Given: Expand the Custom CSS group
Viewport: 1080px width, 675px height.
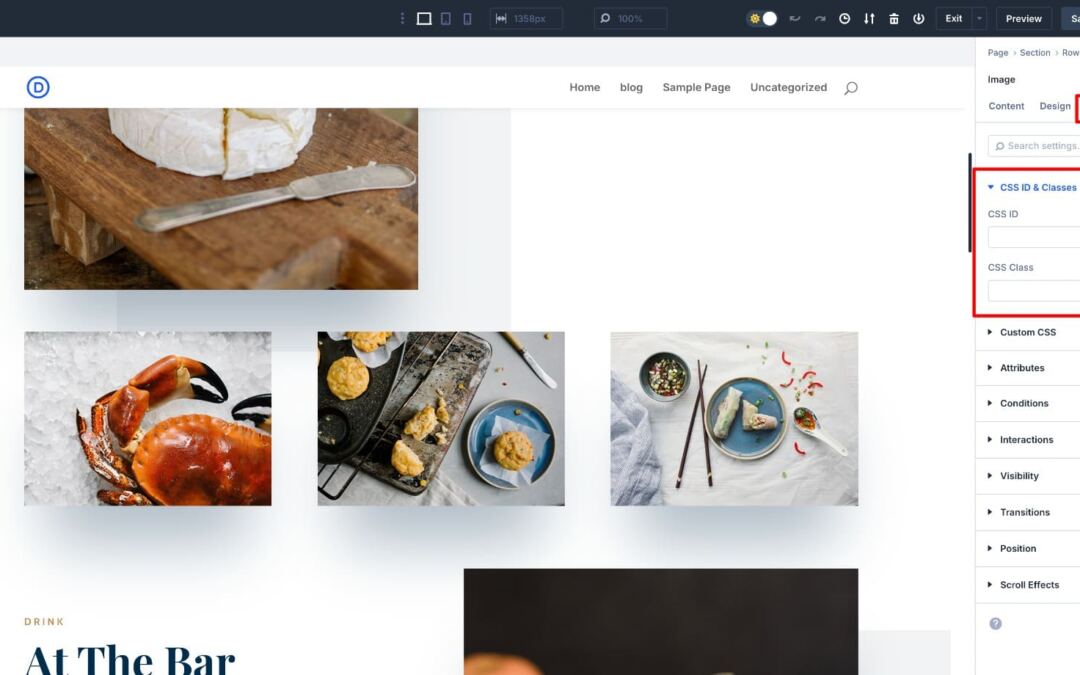Looking at the screenshot, I should 1028,332.
